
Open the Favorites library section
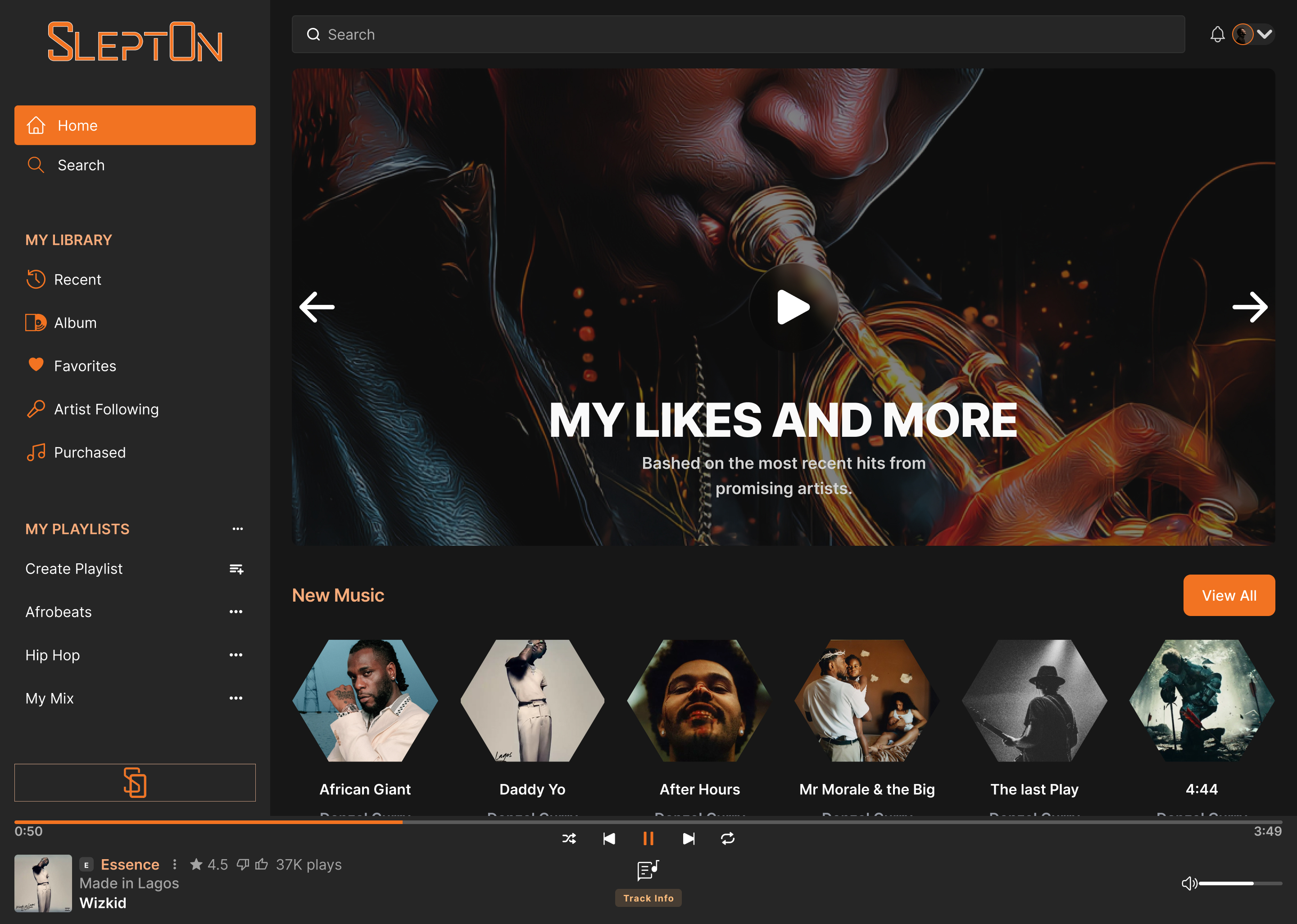point(85,366)
